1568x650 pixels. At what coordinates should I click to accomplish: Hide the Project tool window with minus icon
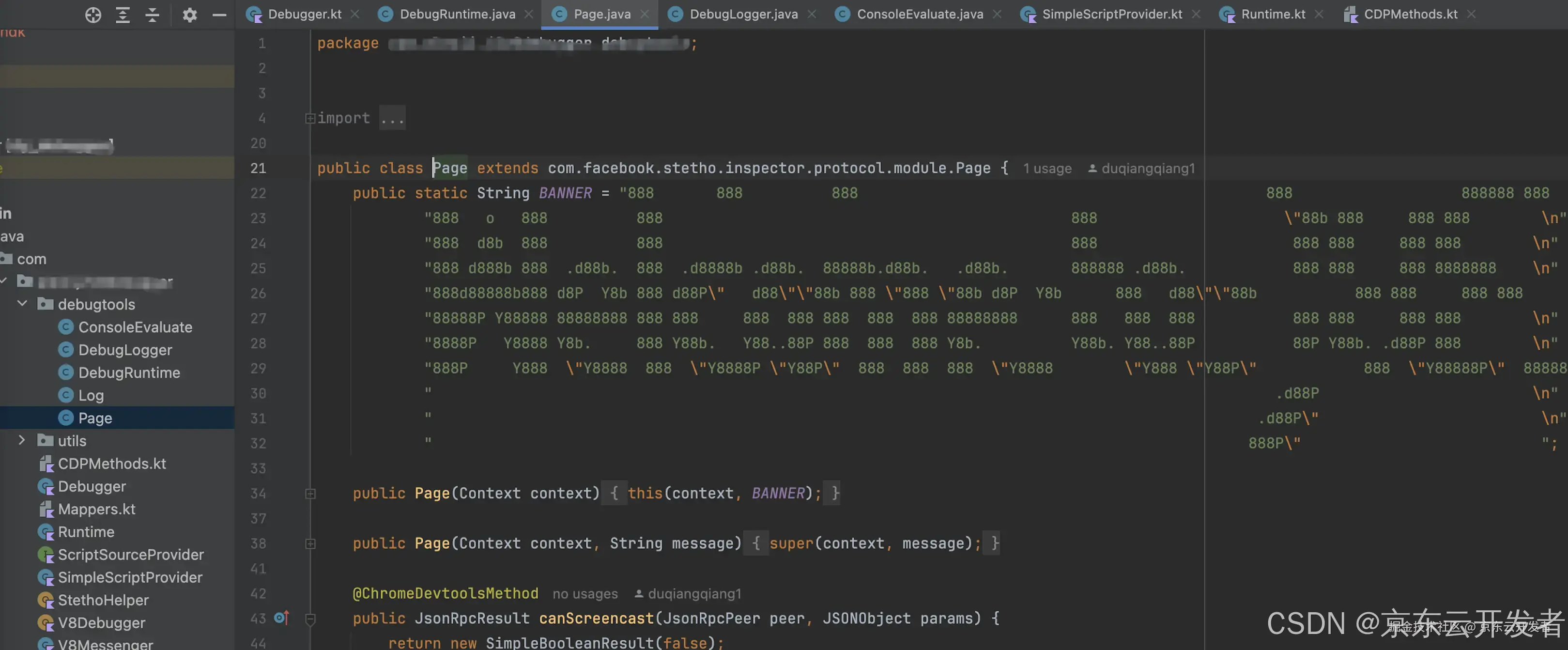(220, 15)
